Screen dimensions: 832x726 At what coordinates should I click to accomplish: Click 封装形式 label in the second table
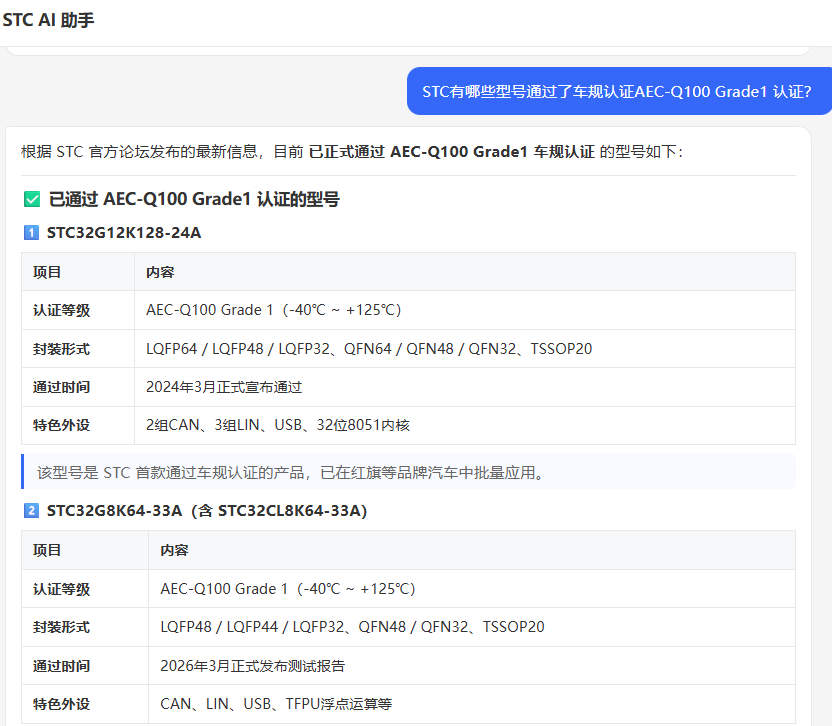62,627
